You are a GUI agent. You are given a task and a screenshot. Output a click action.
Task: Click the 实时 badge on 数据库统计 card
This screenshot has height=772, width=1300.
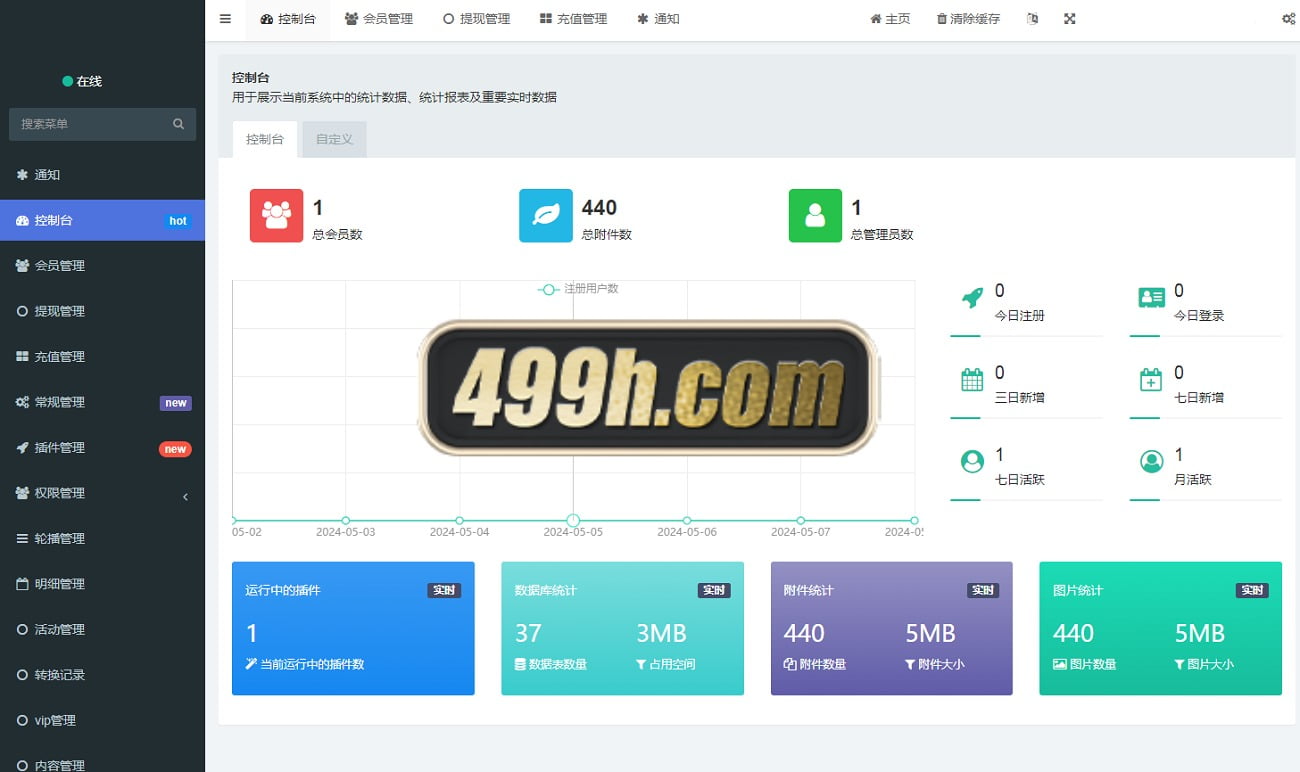(714, 590)
